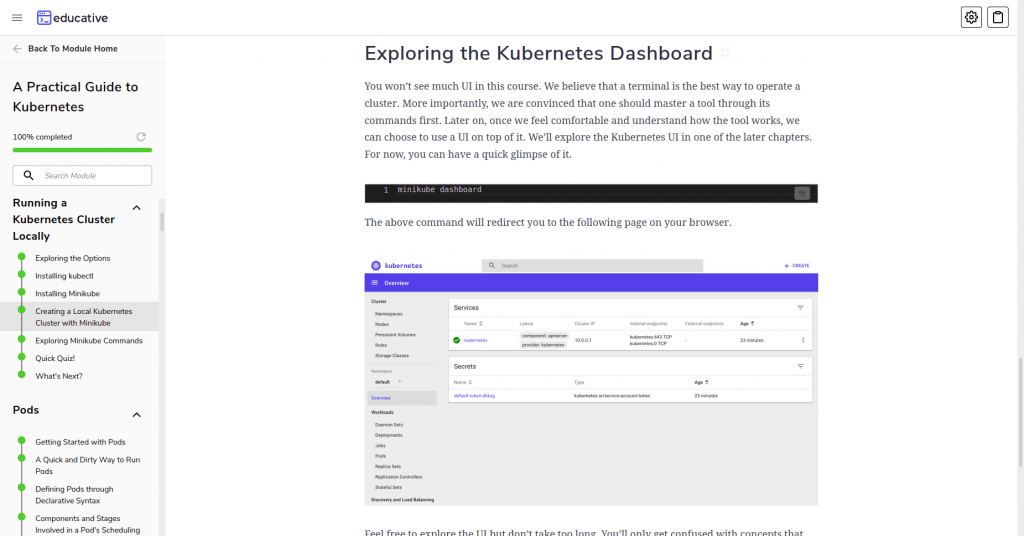Screen dimensions: 1024x536
Task: Copy the minikube dashboard code
Action: tap(802, 193)
